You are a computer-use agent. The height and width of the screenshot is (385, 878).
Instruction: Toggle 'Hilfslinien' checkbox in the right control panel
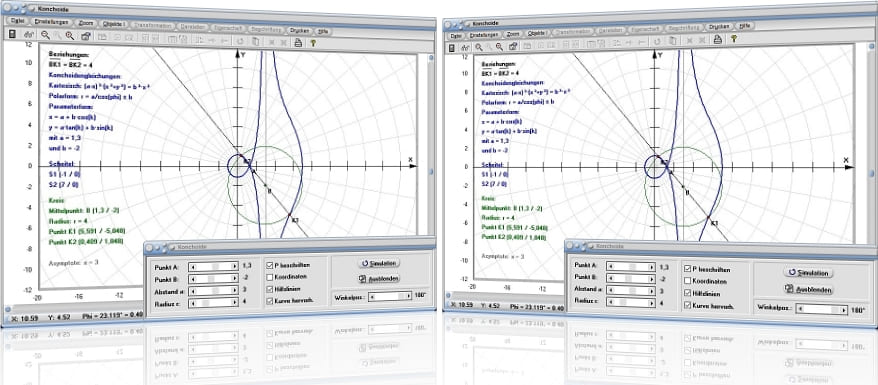click(687, 293)
